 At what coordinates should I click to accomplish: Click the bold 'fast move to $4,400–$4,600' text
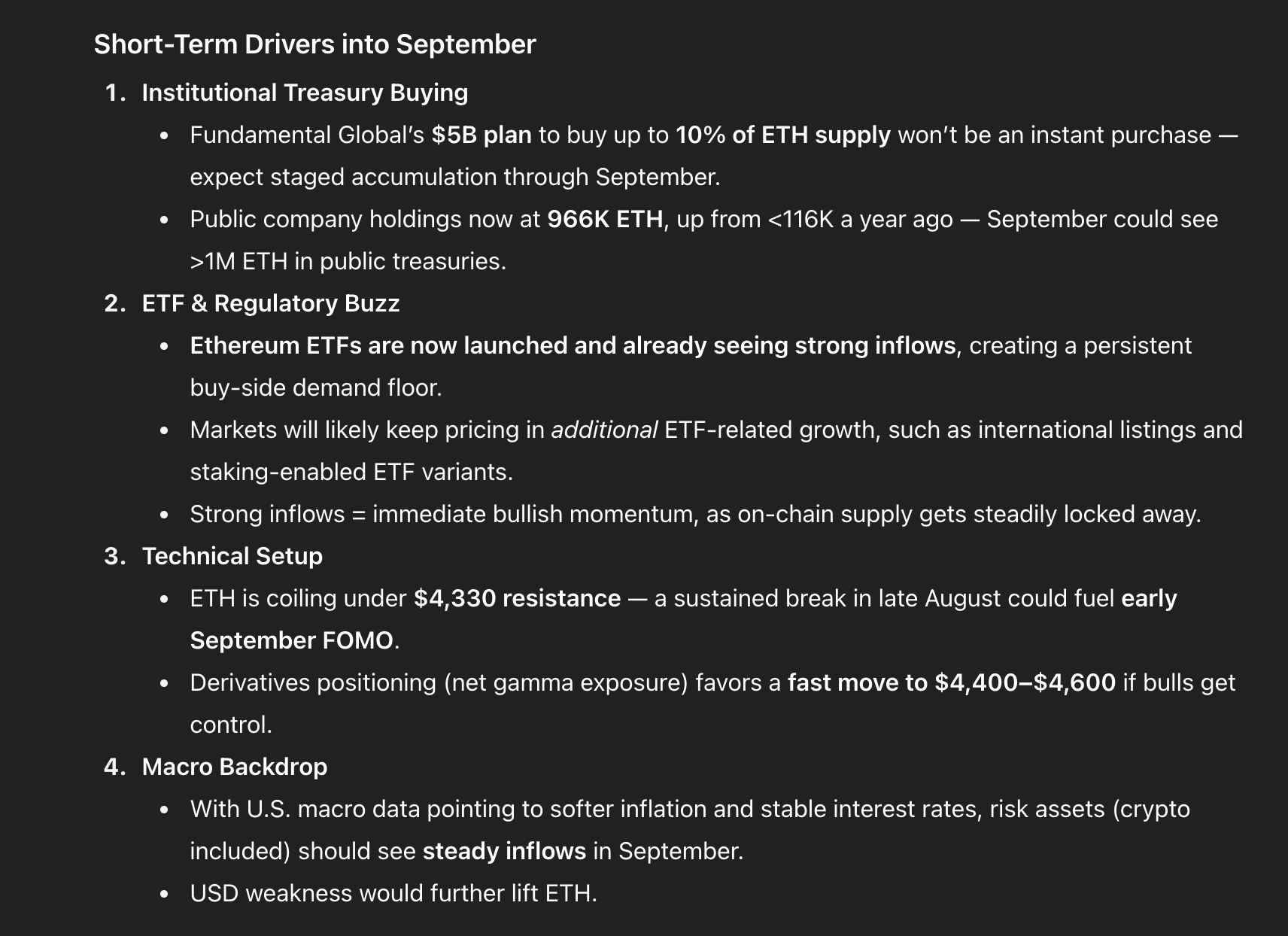click(952, 682)
